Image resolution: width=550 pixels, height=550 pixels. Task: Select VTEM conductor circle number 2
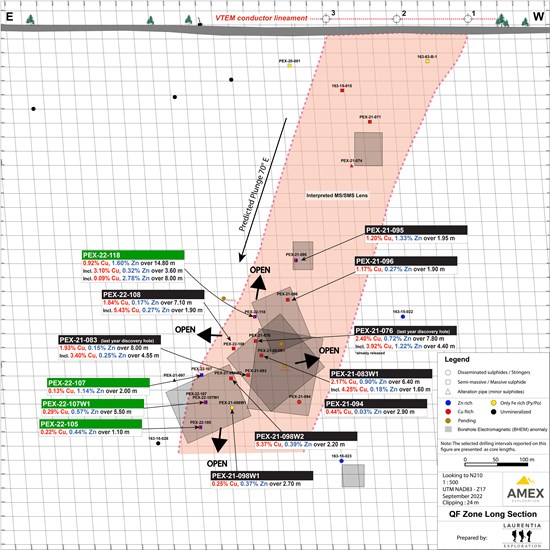(396, 19)
